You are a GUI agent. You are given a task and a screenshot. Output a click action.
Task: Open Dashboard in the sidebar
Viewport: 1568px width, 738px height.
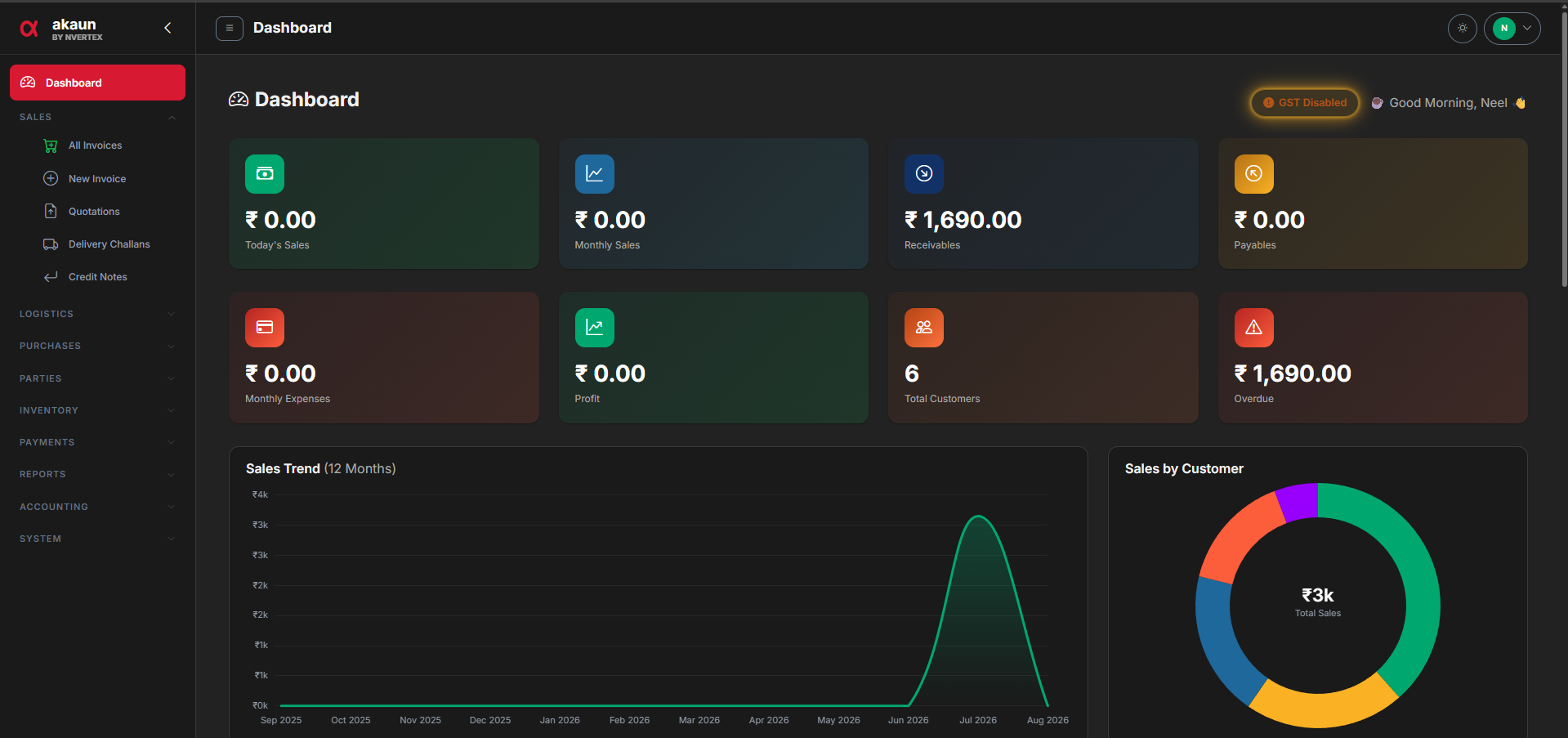[x=97, y=83]
